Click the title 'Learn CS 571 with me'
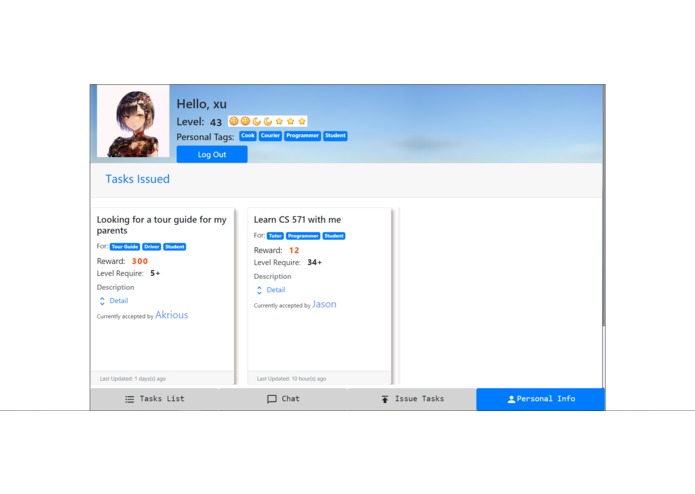 pyautogui.click(x=297, y=220)
